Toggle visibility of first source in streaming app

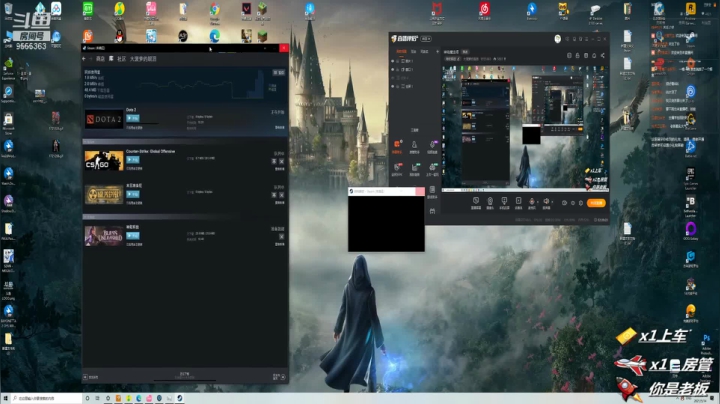(x=393, y=61)
